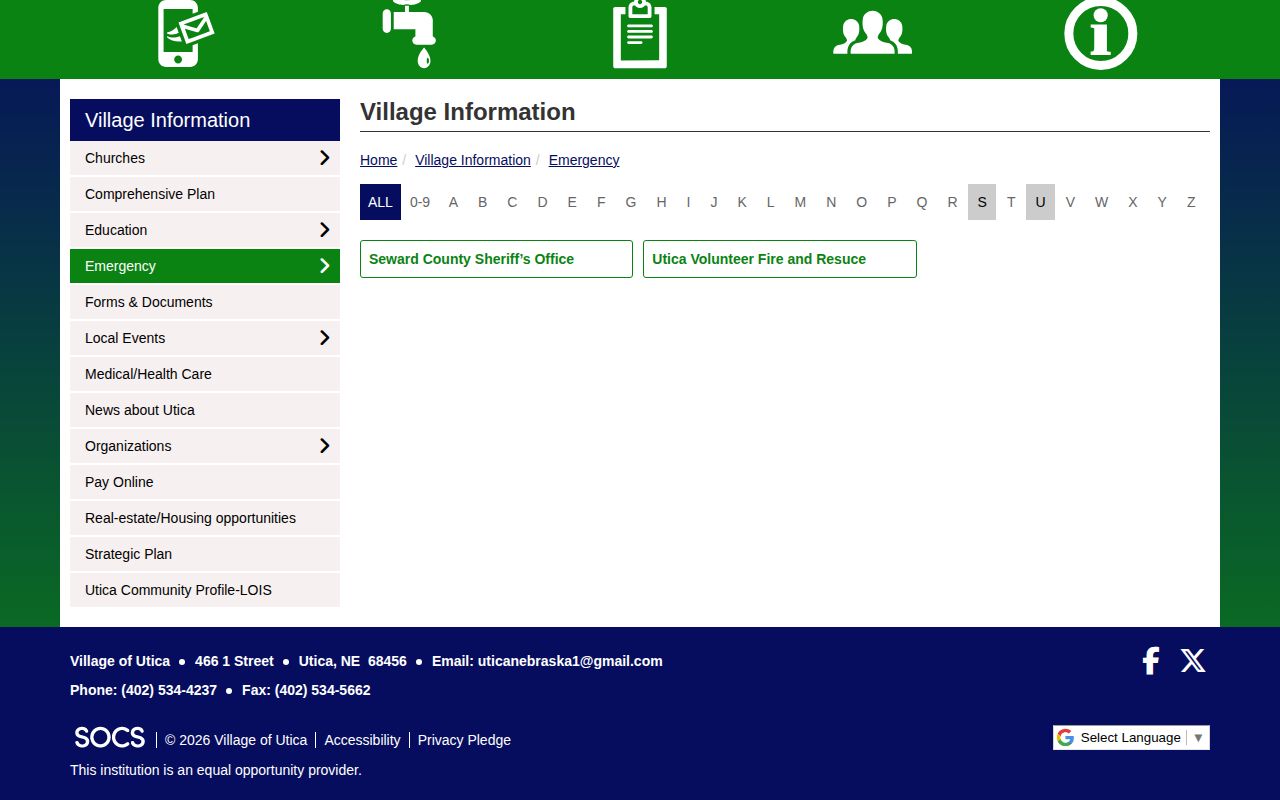Expand the Local Events submenu arrow
The height and width of the screenshot is (800, 1280).
pyautogui.click(x=324, y=338)
